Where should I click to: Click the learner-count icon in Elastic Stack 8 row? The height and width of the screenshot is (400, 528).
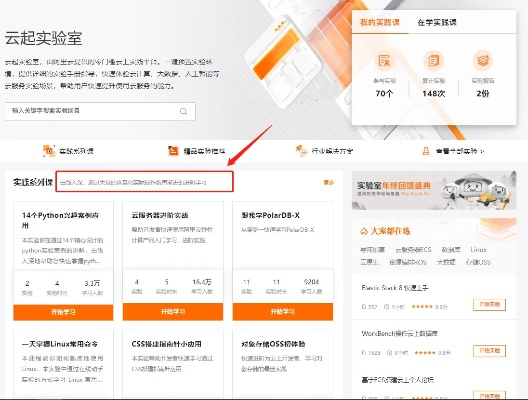pyautogui.click(x=364, y=307)
